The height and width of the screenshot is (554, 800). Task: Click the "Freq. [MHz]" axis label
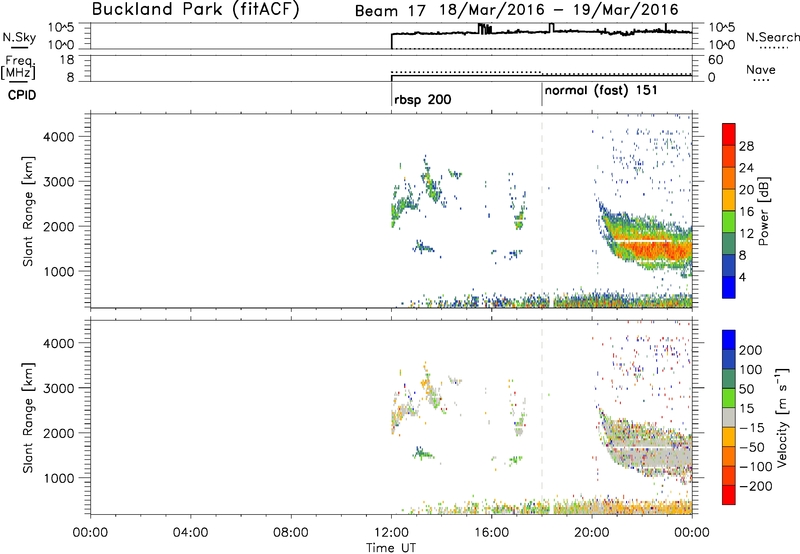tap(18, 67)
